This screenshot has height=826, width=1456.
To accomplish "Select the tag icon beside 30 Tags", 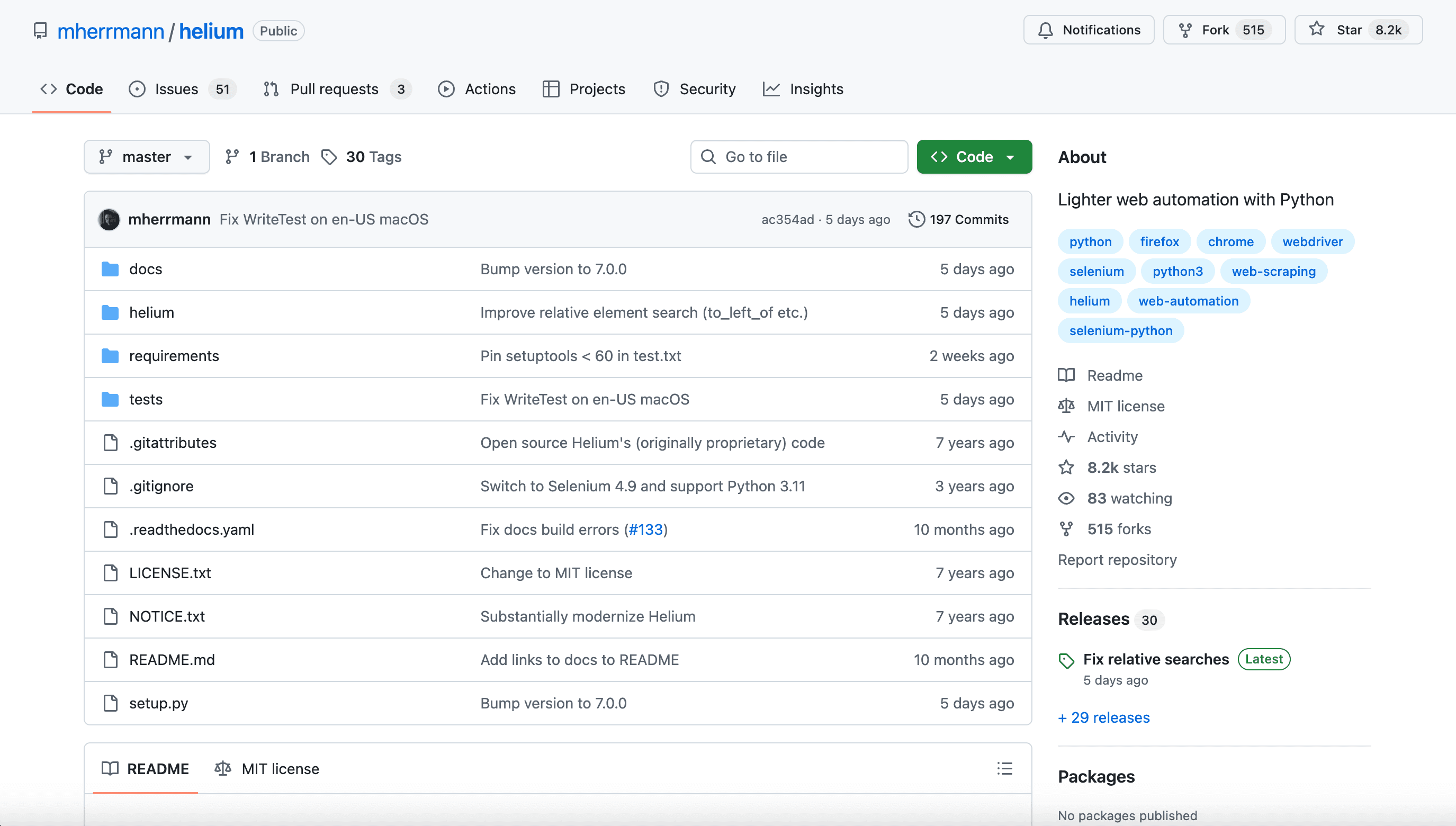I will [x=329, y=157].
